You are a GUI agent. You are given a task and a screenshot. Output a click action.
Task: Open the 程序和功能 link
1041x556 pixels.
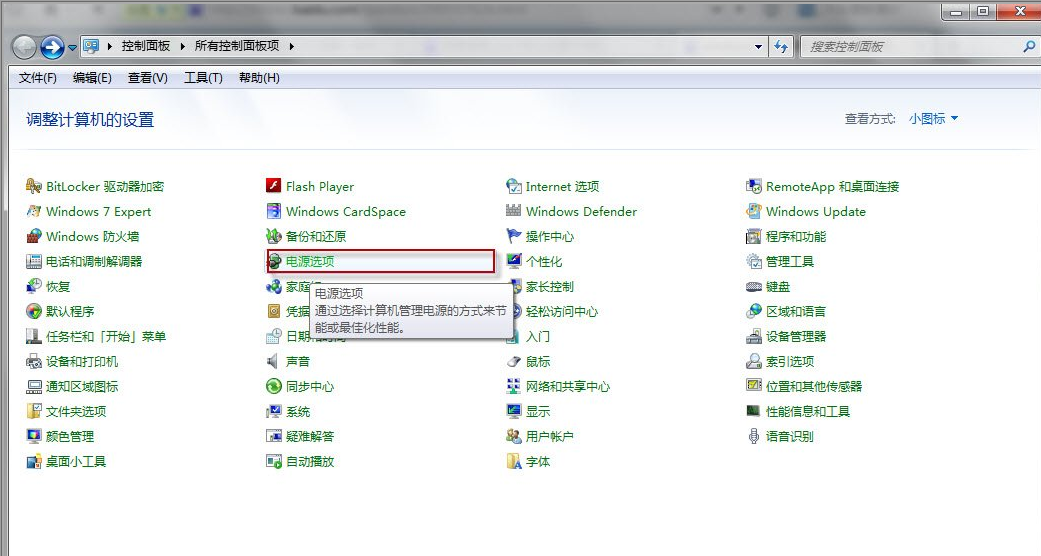tap(795, 236)
